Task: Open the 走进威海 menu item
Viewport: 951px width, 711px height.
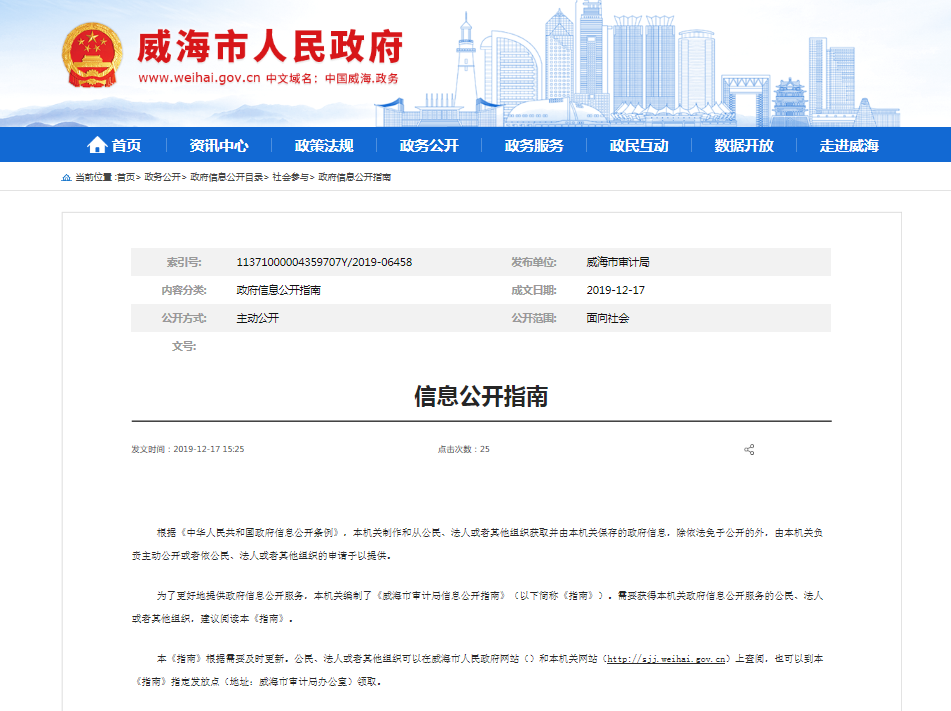Action: coord(849,145)
